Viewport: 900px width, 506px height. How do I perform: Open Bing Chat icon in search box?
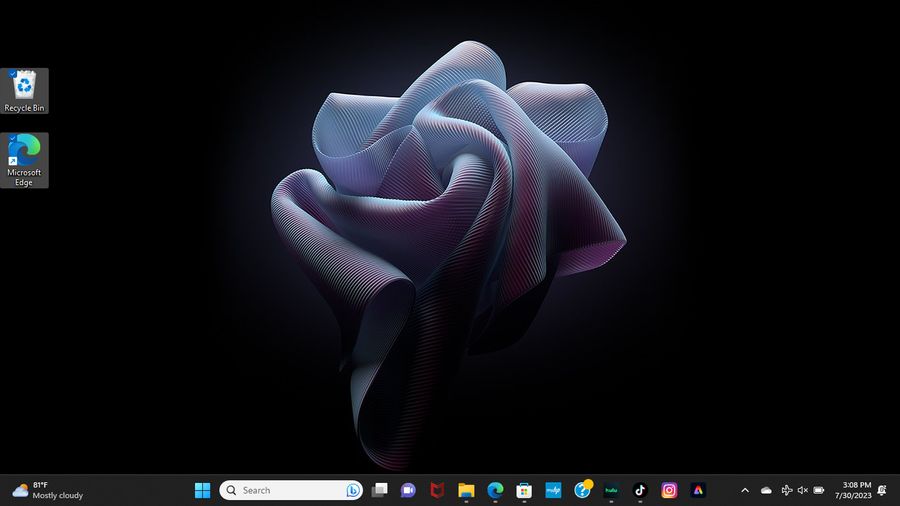(353, 491)
